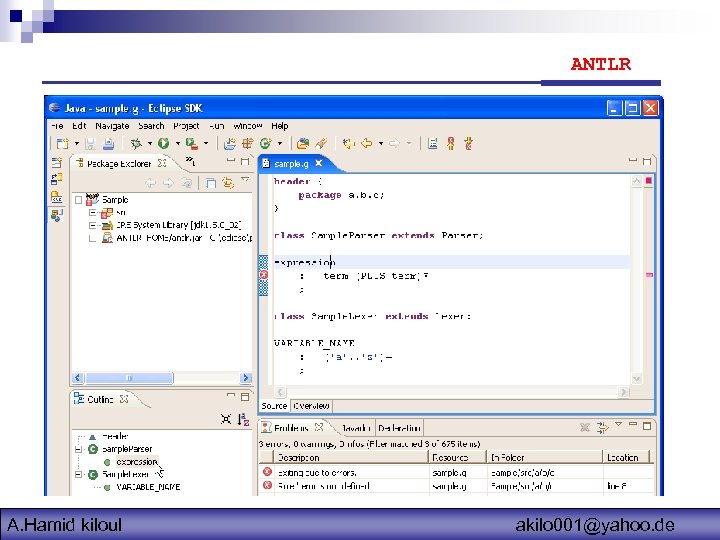Click the New Java Package icon
Screen dimensions: 720x540
click(248, 144)
